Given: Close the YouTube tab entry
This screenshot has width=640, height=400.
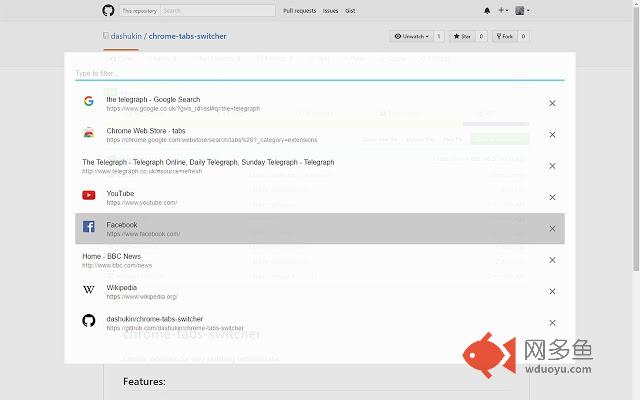Looking at the screenshot, I should coord(552,198).
